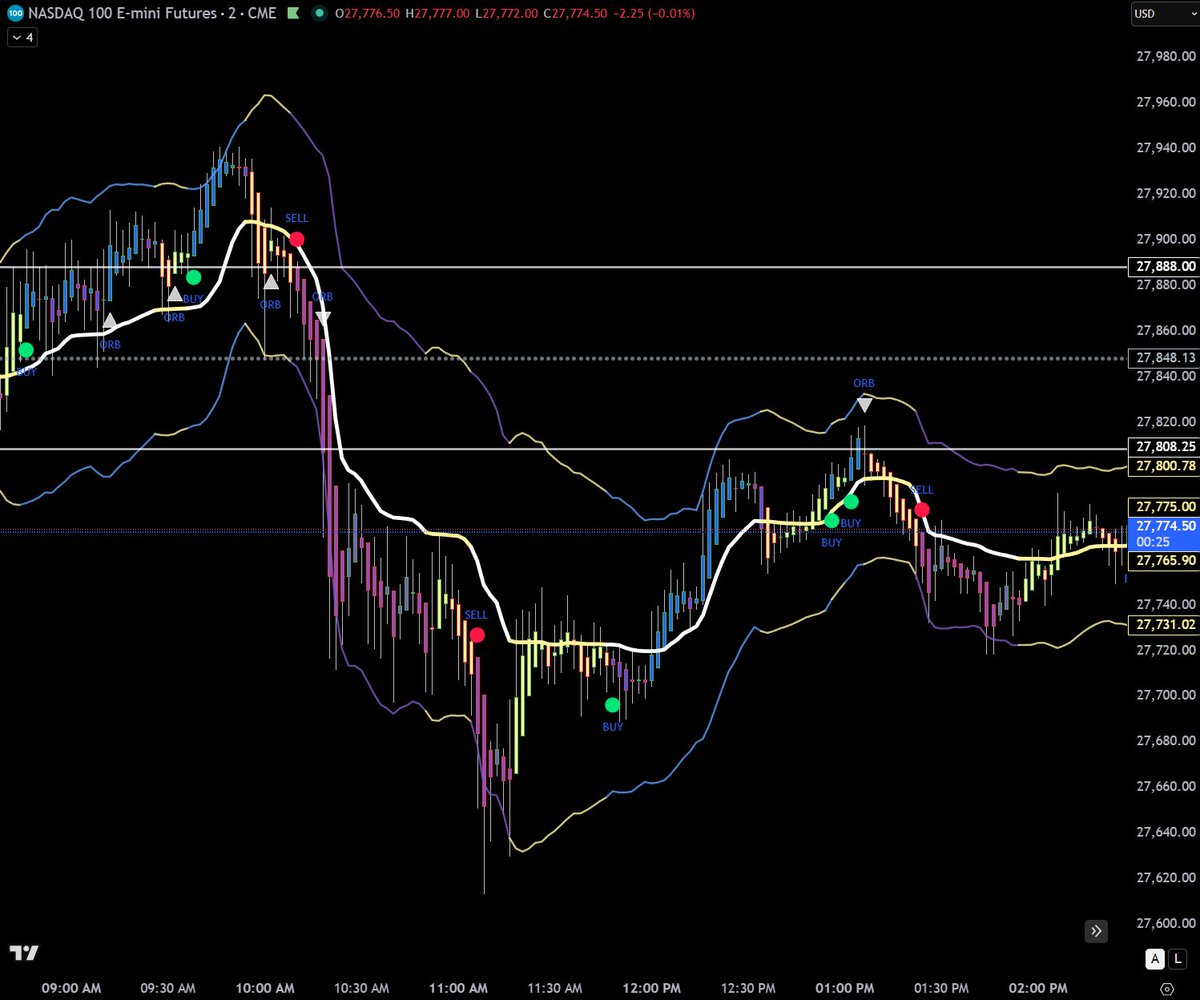Screen dimensions: 1200x1000
Task: Click the ORB up-triangle near 09:15 AM
Action: 110,321
